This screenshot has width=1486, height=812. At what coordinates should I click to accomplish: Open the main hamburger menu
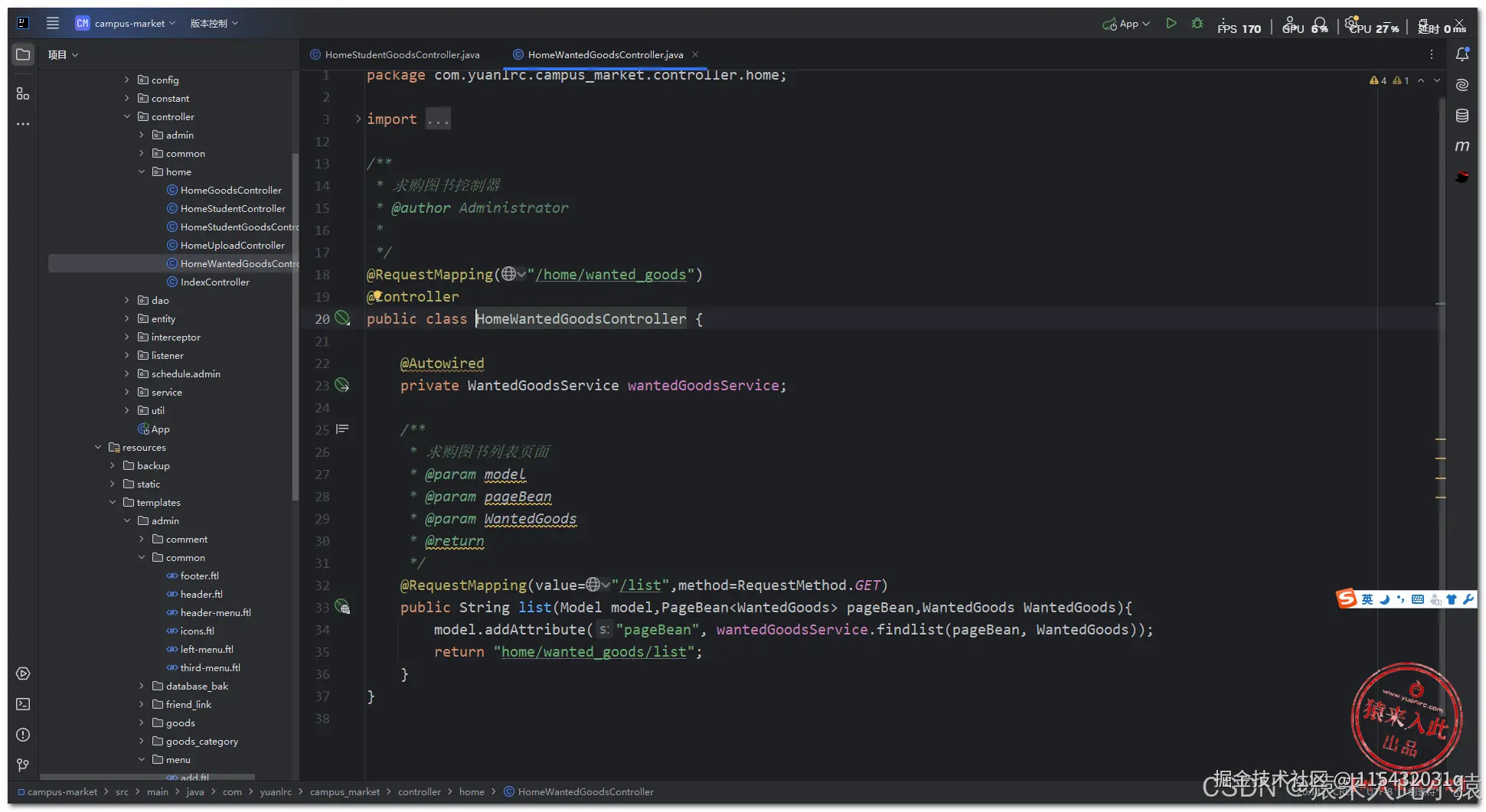[53, 23]
